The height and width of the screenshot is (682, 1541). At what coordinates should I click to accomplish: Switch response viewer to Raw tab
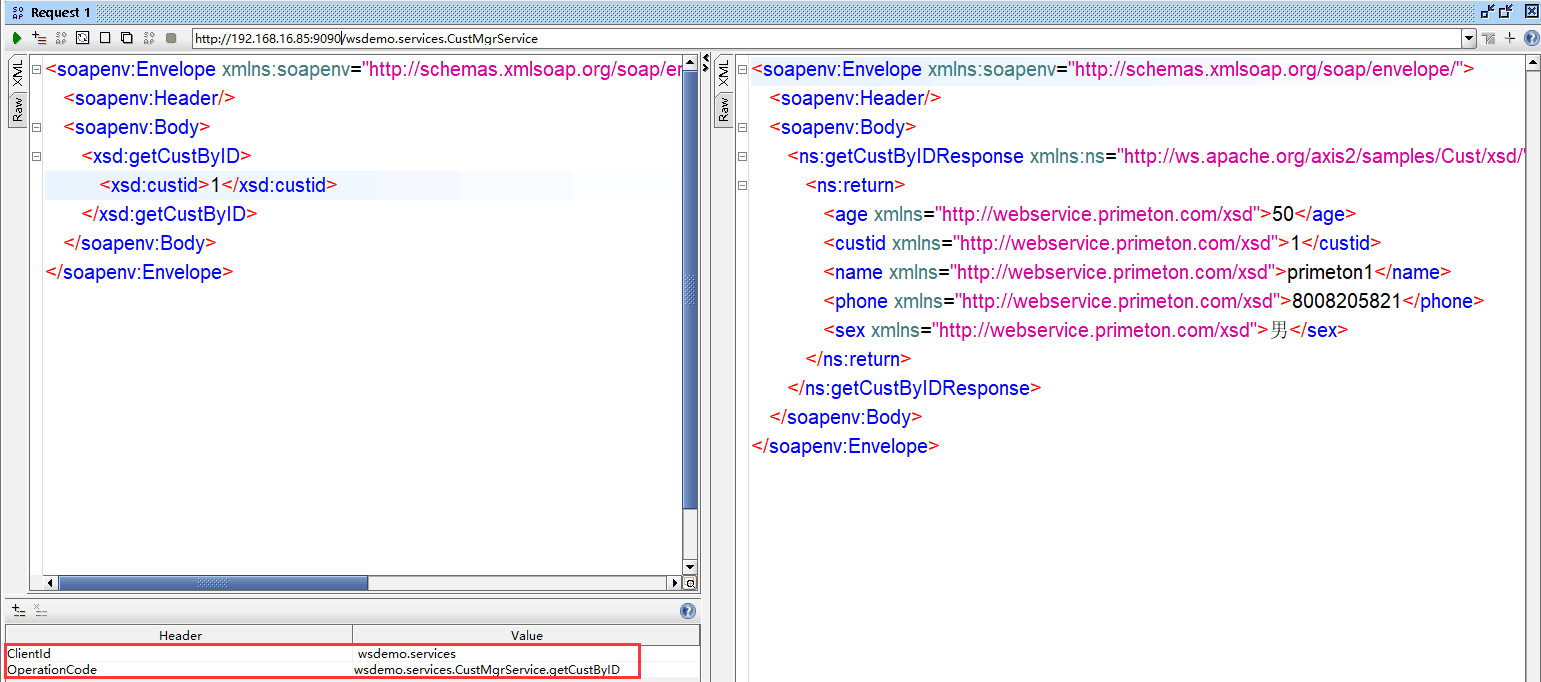[x=725, y=109]
